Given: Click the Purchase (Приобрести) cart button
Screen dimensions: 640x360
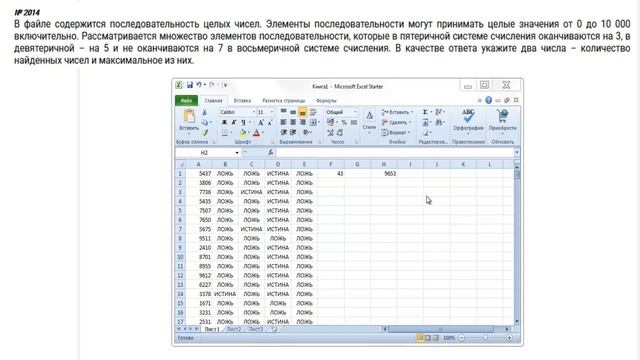Looking at the screenshot, I should (x=502, y=120).
